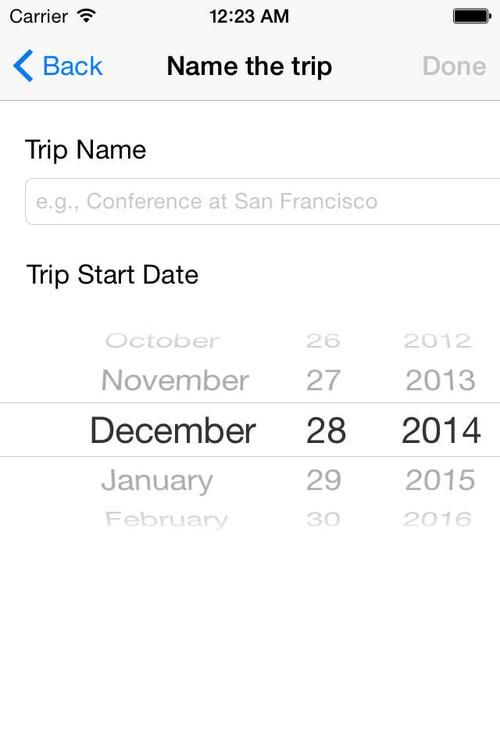Set year to 2013 in picker

coord(440,381)
